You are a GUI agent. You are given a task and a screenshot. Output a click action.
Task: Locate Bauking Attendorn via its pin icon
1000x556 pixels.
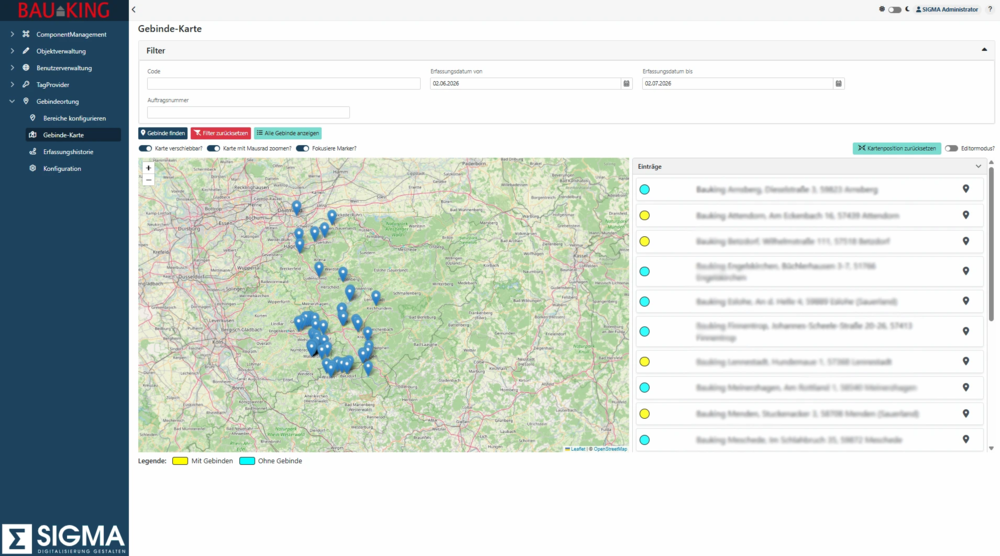966,215
